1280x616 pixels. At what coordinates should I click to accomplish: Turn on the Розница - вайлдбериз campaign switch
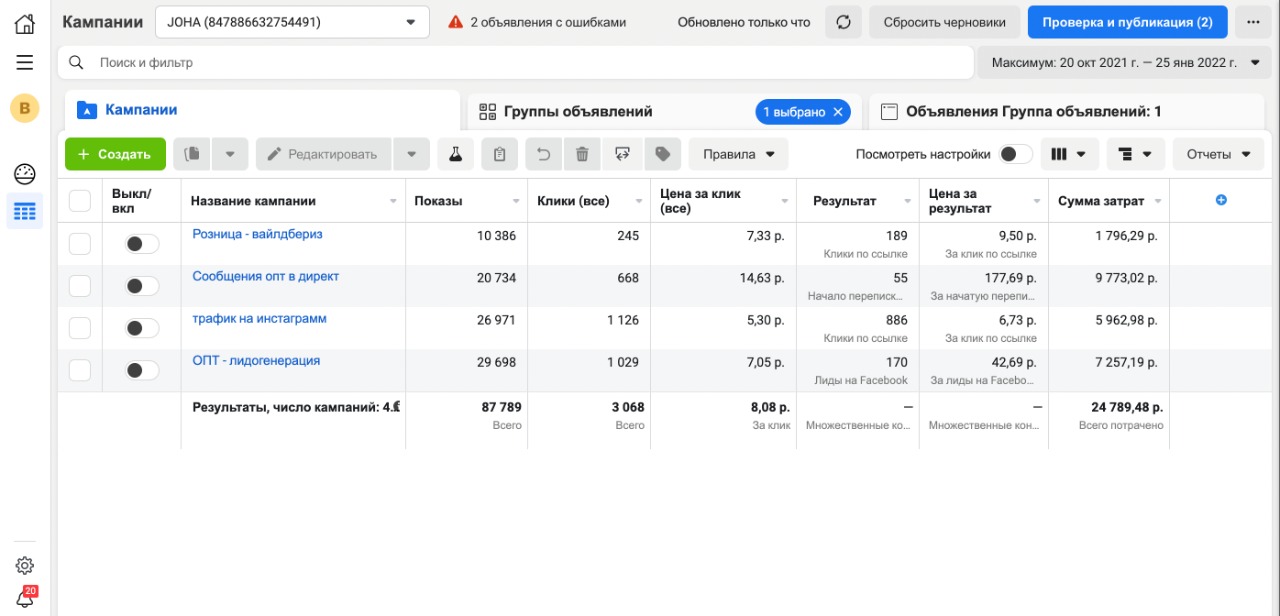point(142,244)
